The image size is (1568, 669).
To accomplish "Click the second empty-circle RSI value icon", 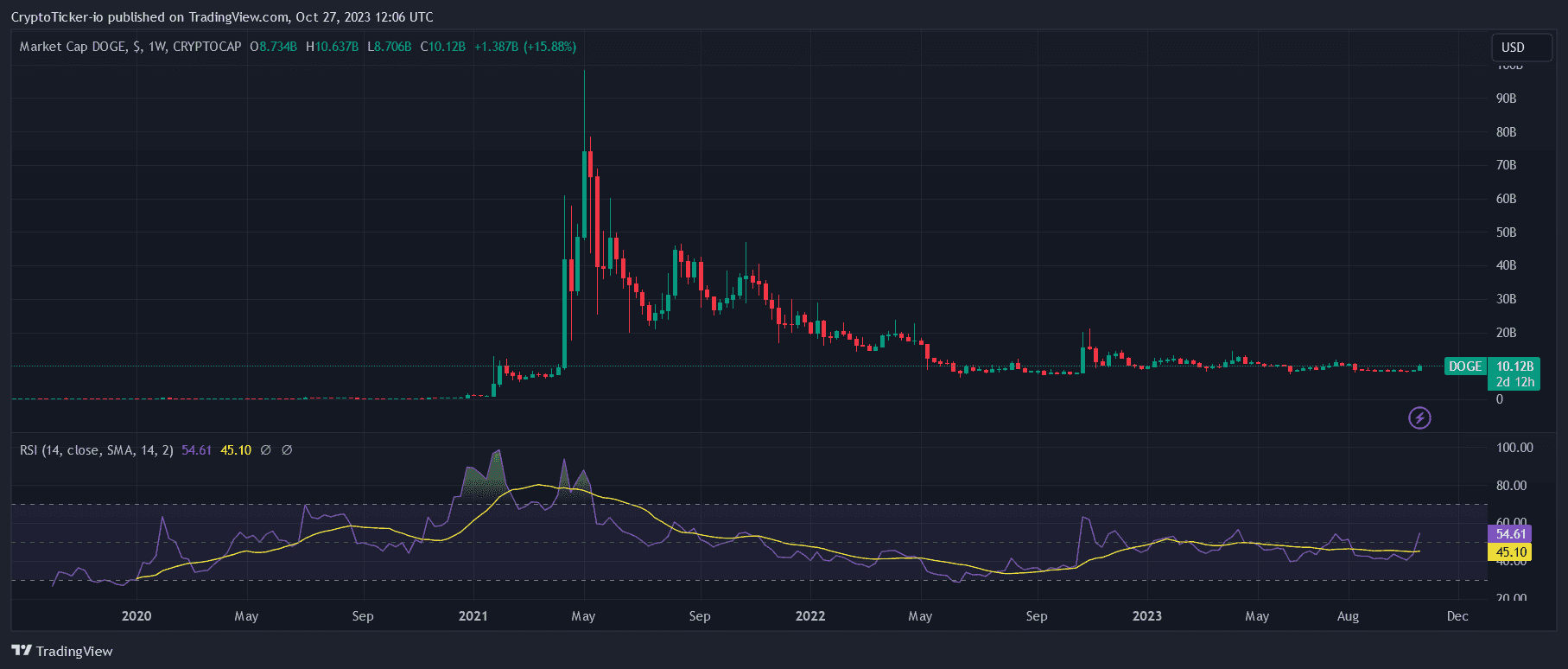I will 287,450.
